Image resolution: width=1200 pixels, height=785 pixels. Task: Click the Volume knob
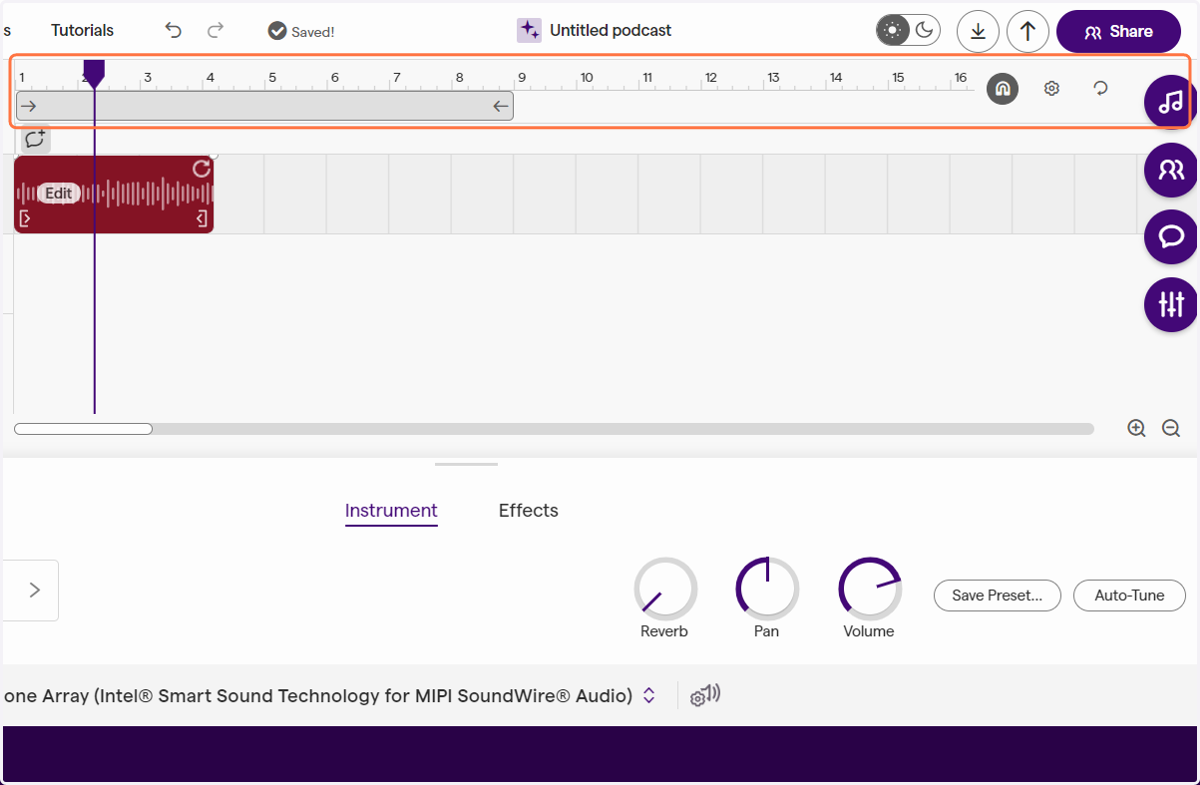click(x=869, y=588)
